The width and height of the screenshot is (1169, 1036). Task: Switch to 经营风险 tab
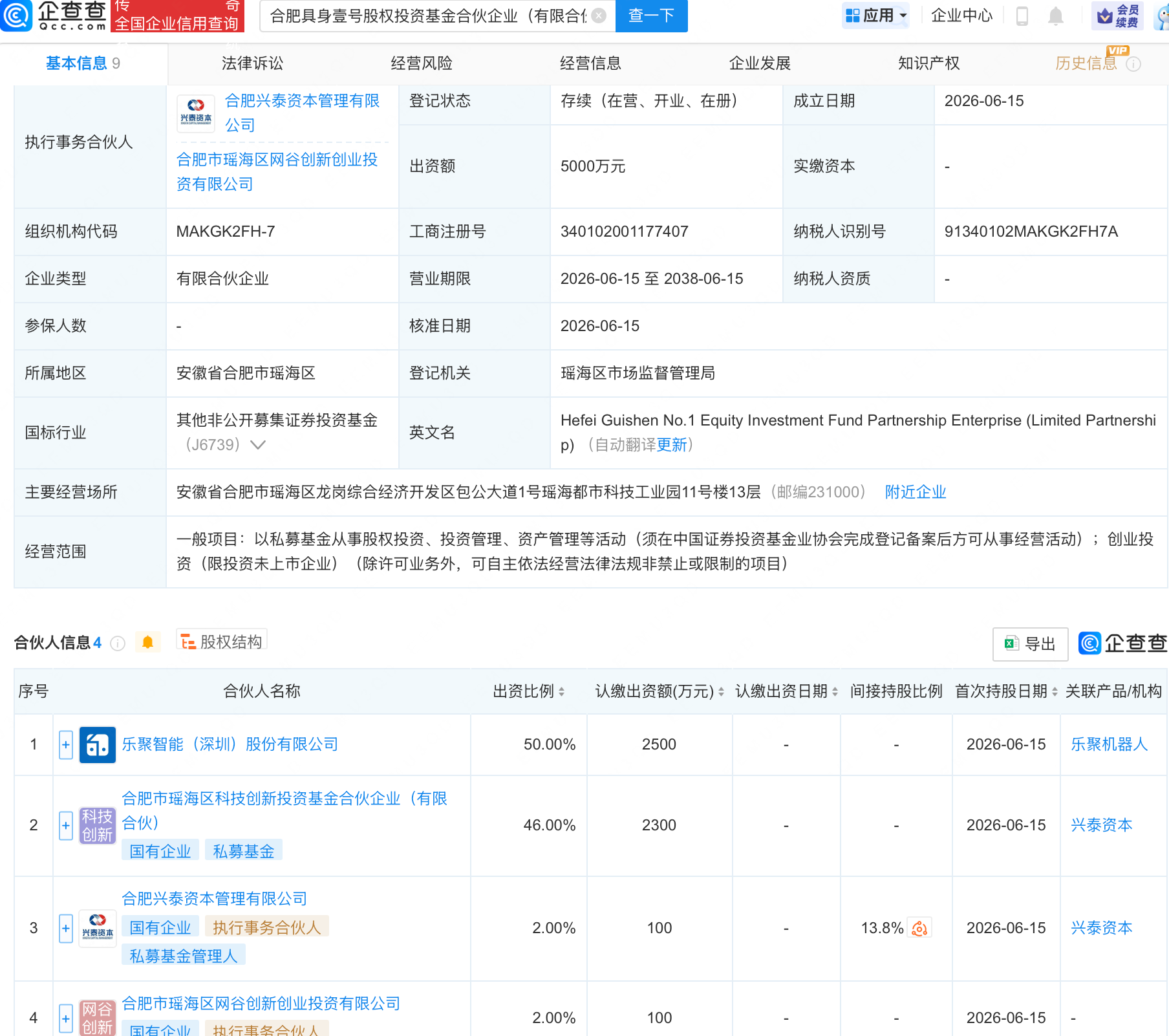(x=422, y=63)
